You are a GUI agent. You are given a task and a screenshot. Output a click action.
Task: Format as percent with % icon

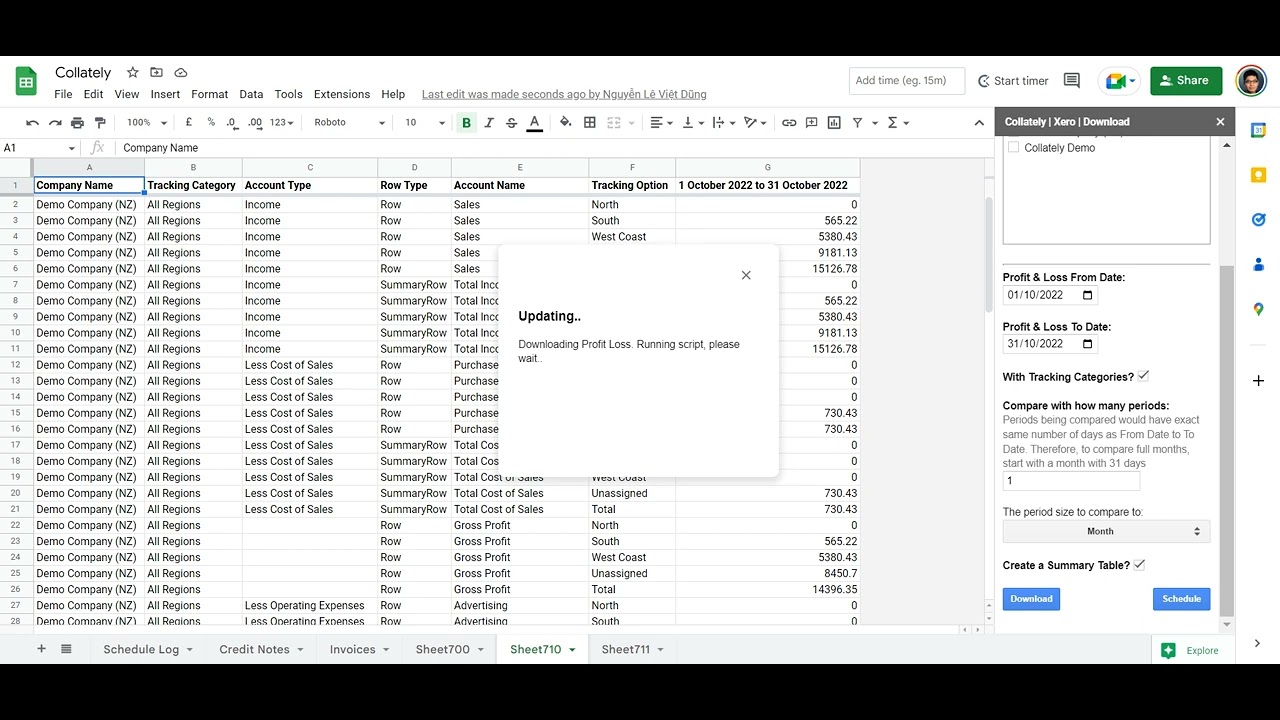(211, 122)
